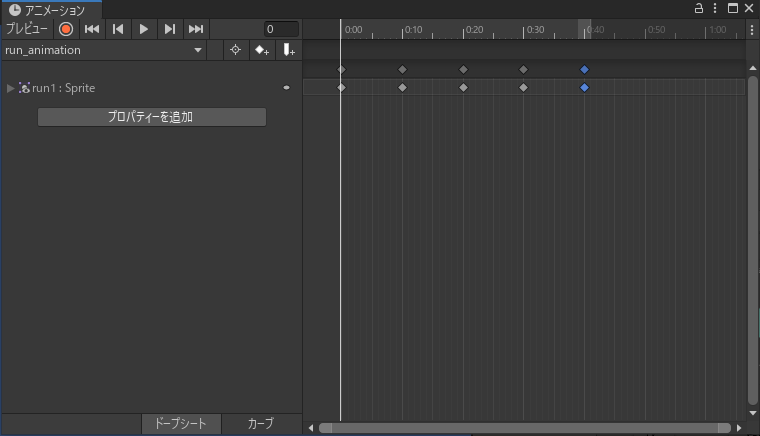Open the window's three-dot context menu
760x436 pixels.
click(715, 8)
